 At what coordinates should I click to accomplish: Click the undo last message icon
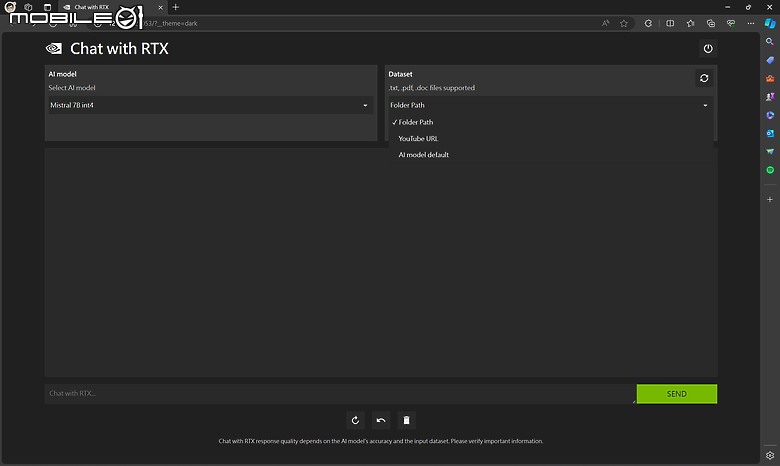(x=381, y=420)
